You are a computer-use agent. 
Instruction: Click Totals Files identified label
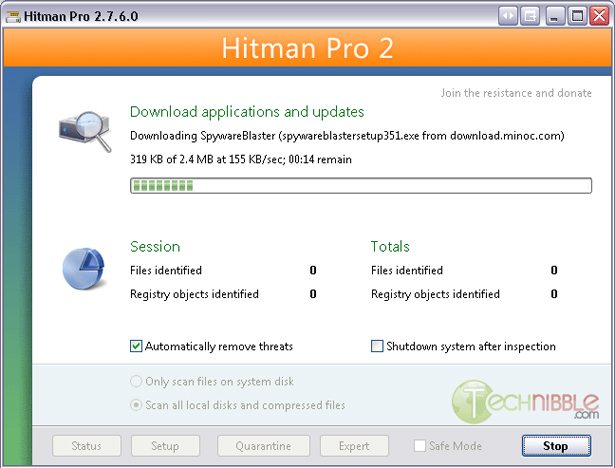407,270
